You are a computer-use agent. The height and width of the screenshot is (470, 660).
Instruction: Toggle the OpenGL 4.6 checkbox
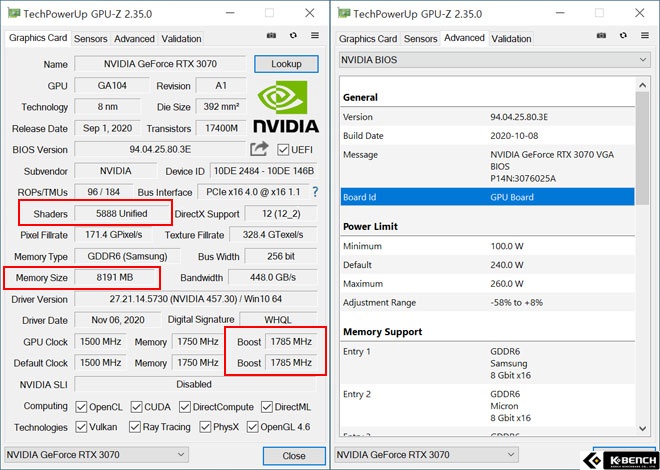pos(252,427)
